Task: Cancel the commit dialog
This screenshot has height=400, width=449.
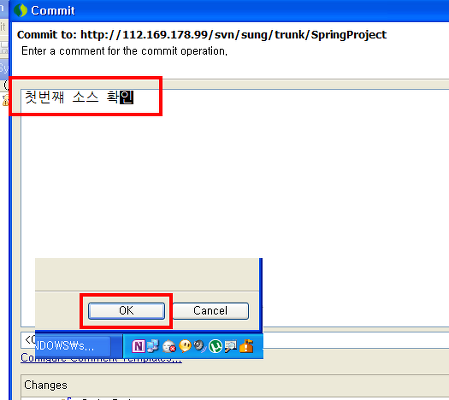Action: pos(210,311)
